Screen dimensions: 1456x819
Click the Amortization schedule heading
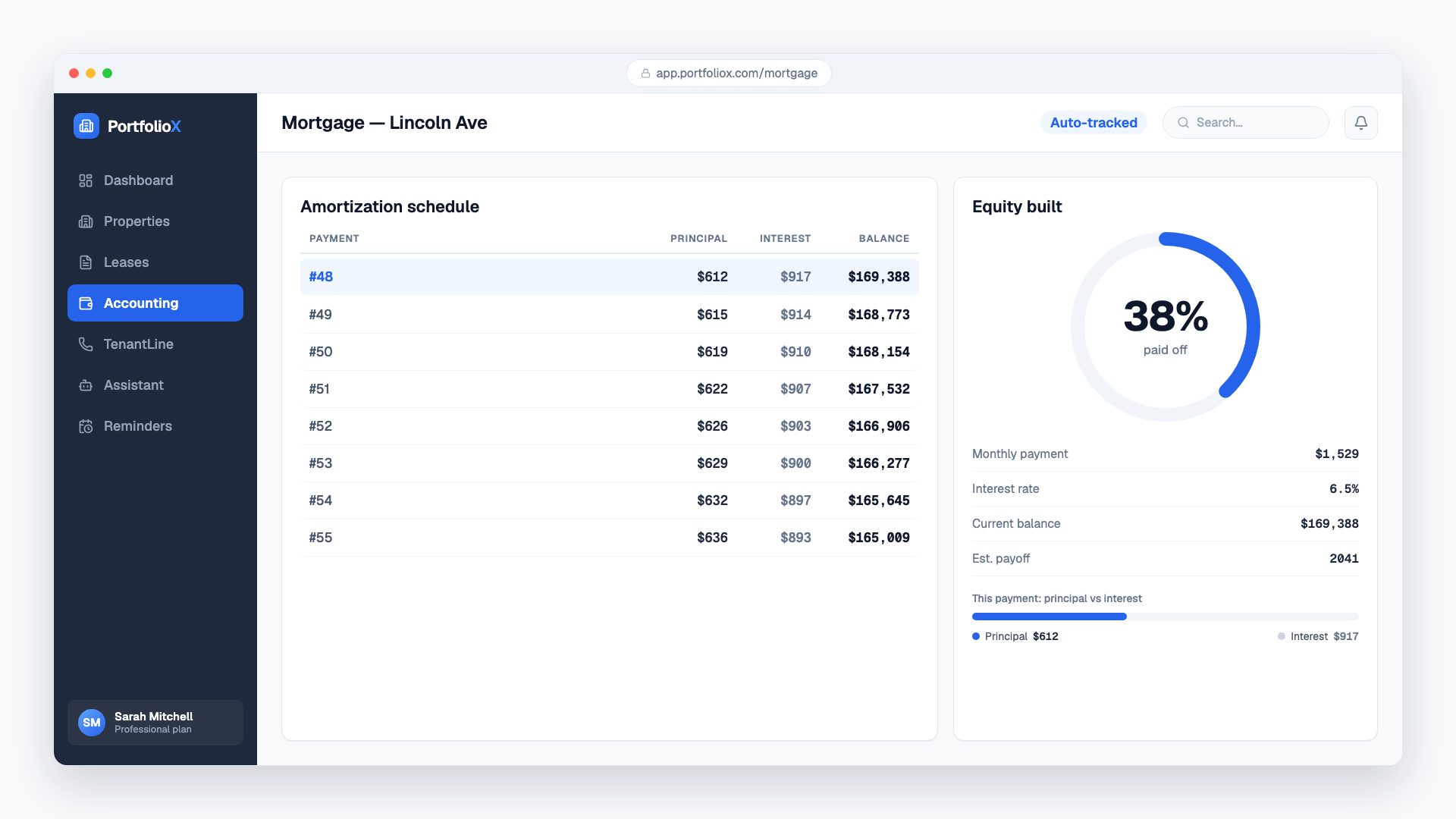click(x=390, y=206)
